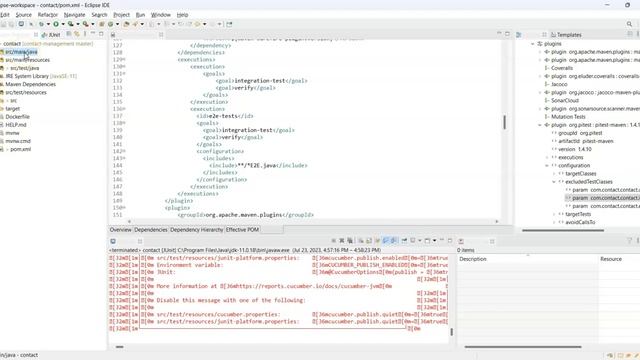Click the New Java Package icon
The image size is (640, 360).
102,24
